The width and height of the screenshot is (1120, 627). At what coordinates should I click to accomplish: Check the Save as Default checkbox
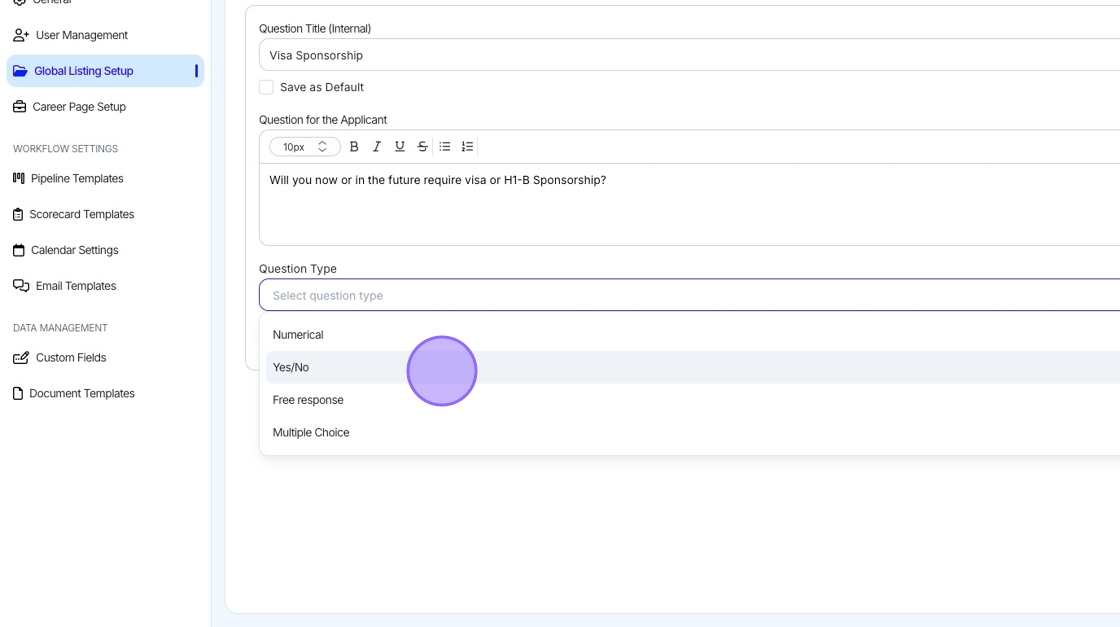coord(266,87)
